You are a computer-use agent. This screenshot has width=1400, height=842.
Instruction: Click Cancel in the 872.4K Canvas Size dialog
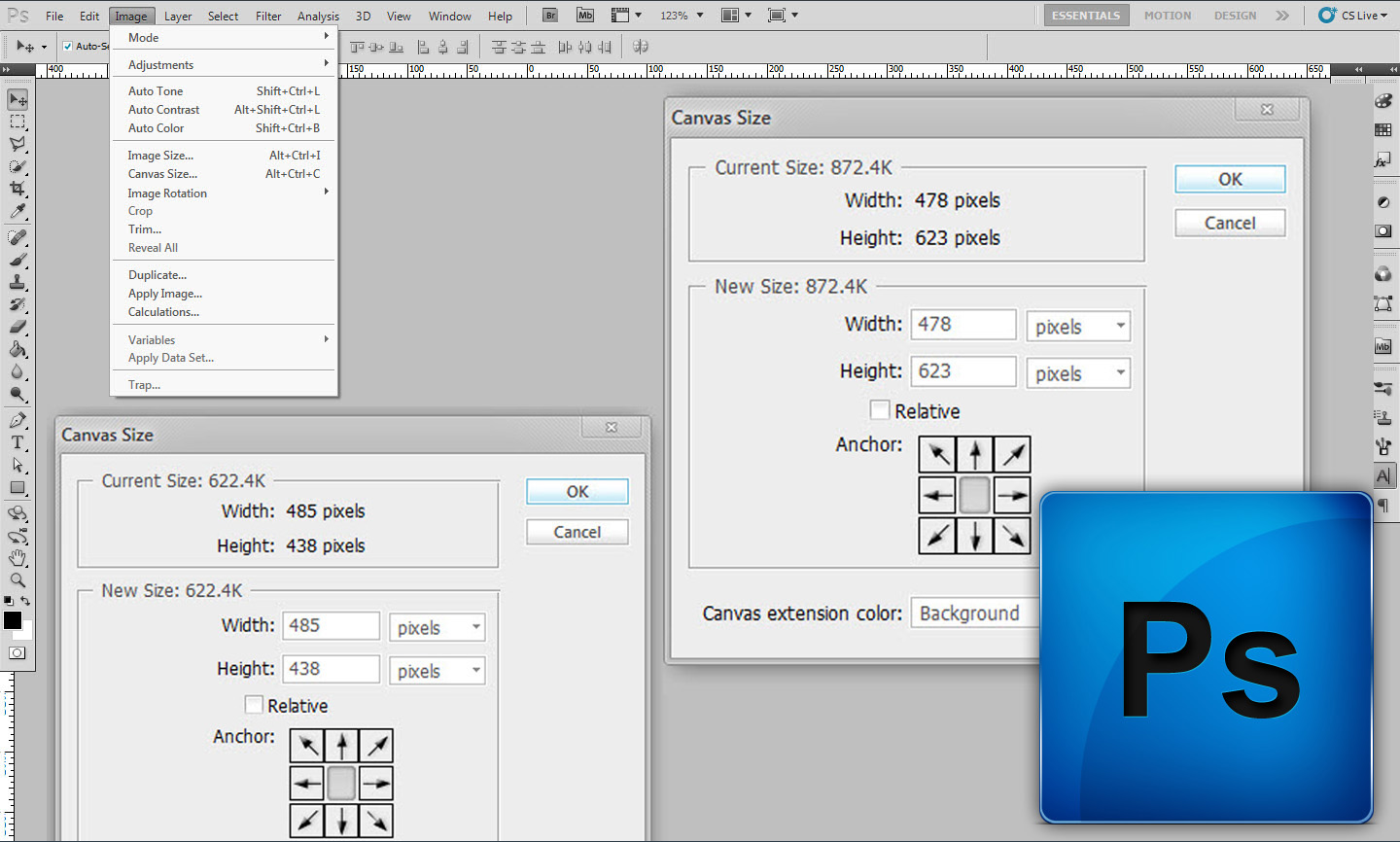(1230, 223)
